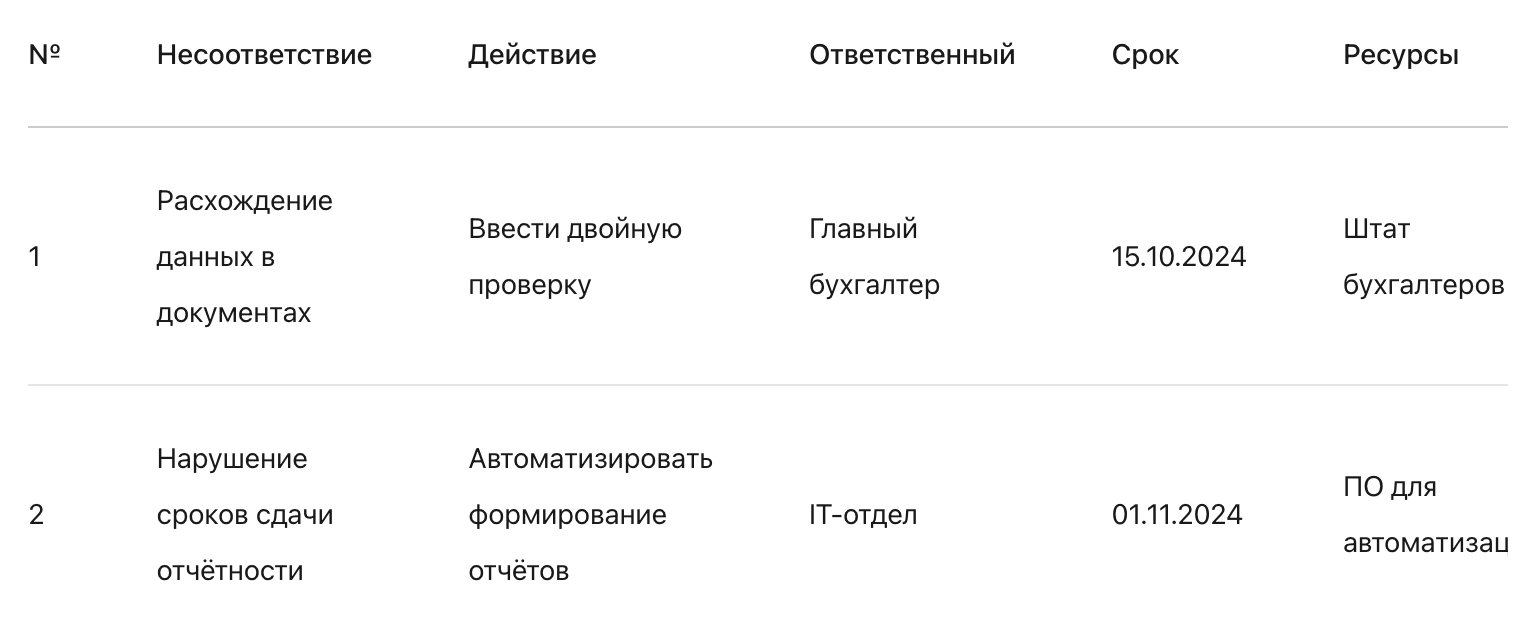Click 'Штат бухгалтеров' cell

1424,257
